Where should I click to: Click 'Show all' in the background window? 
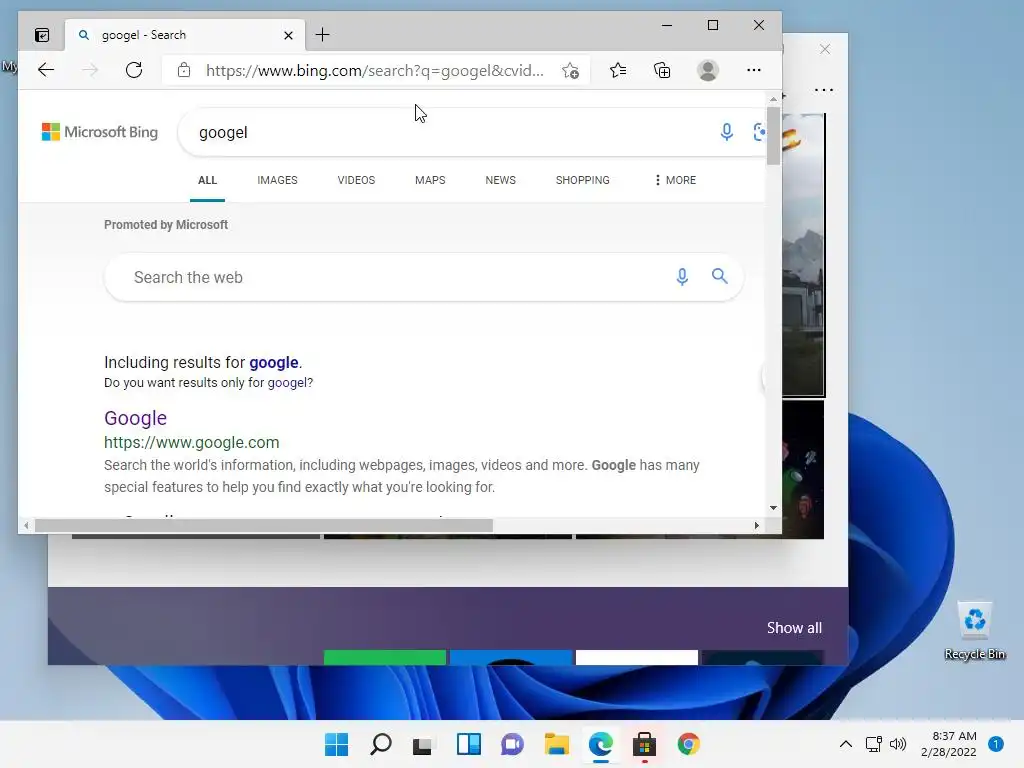[x=794, y=628]
